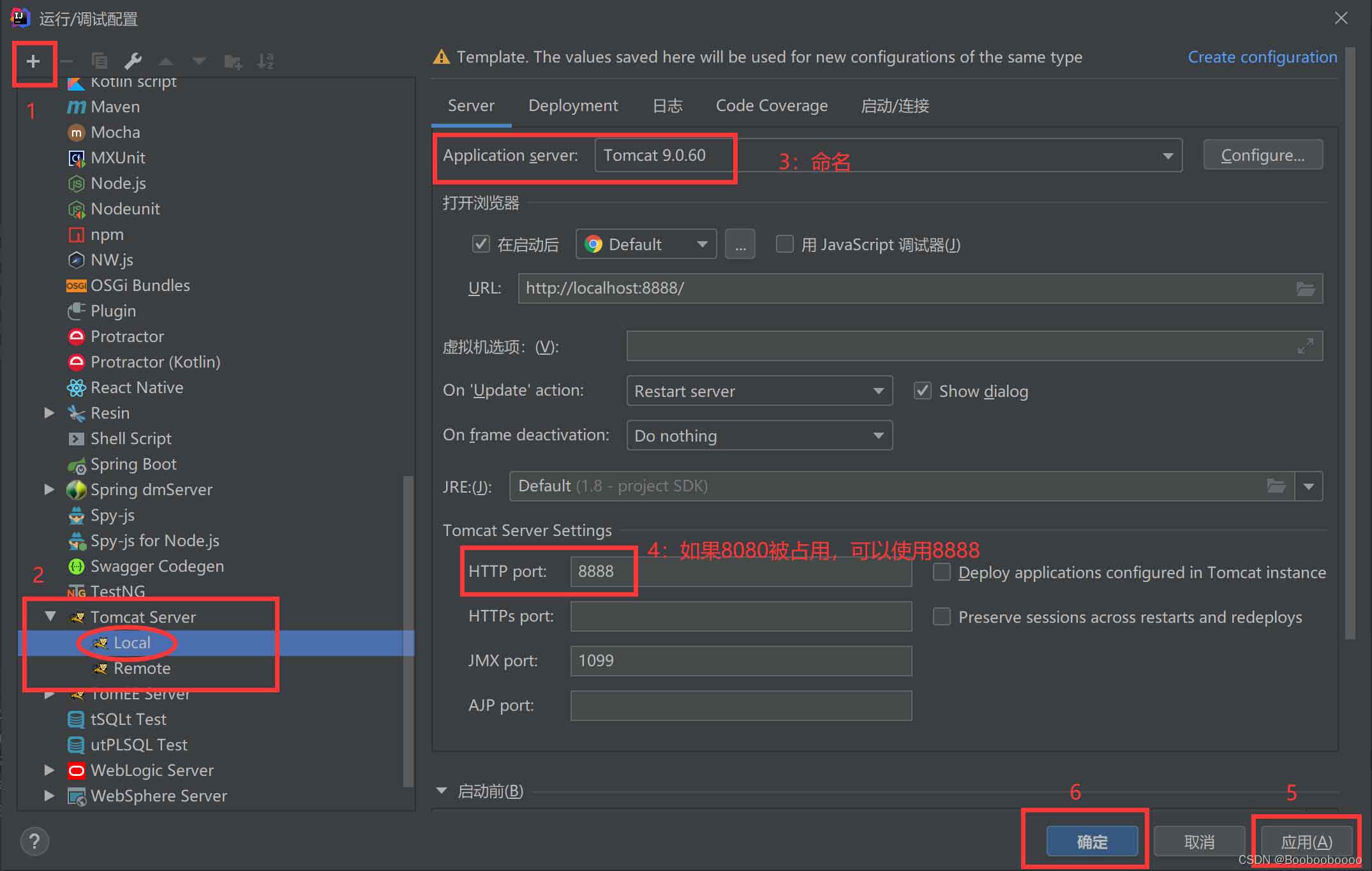Image resolution: width=1372 pixels, height=871 pixels.
Task: Click the sort configurations alphabetically icon
Action: (265, 61)
